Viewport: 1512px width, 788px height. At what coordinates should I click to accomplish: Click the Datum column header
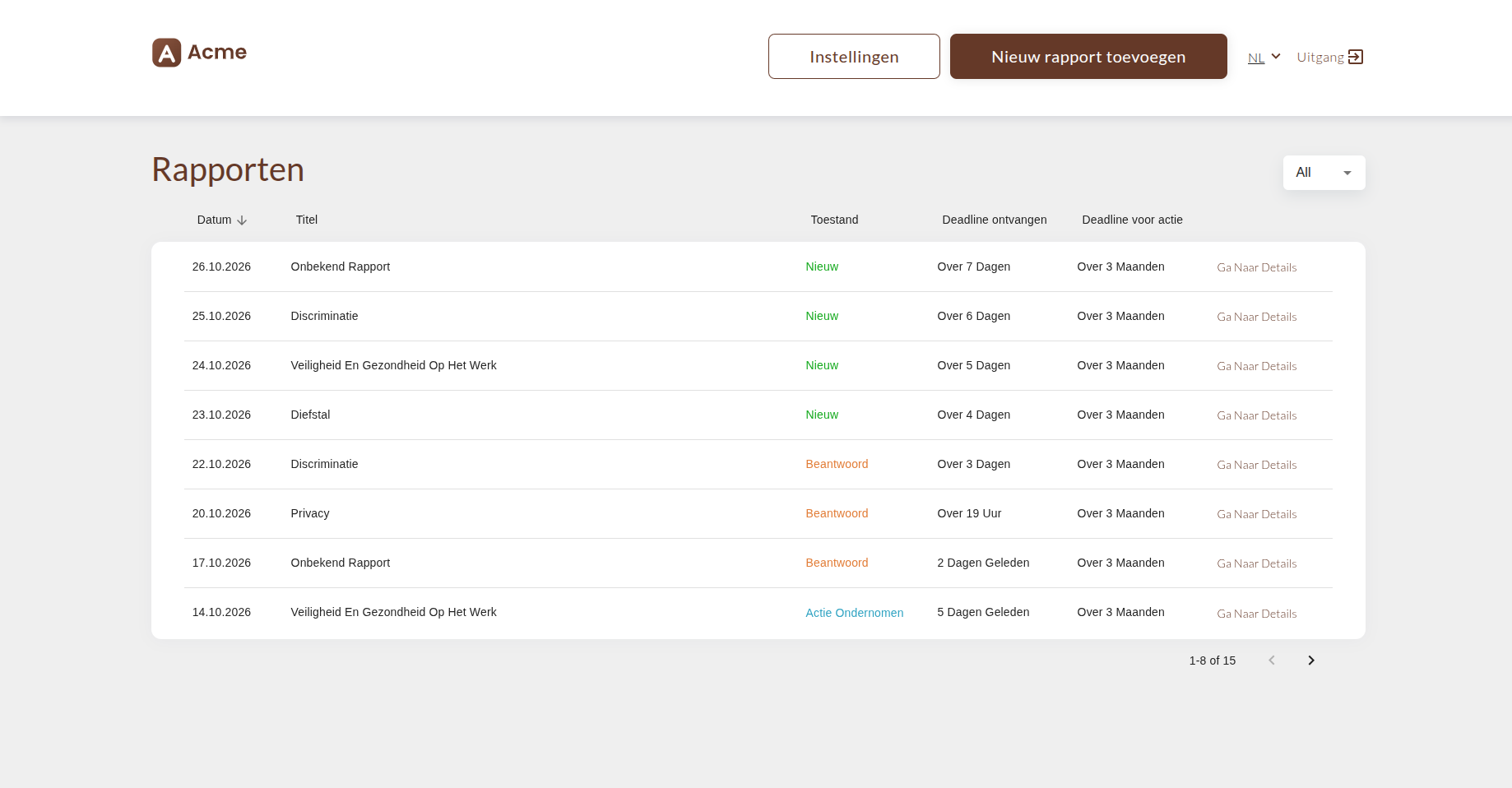[215, 220]
